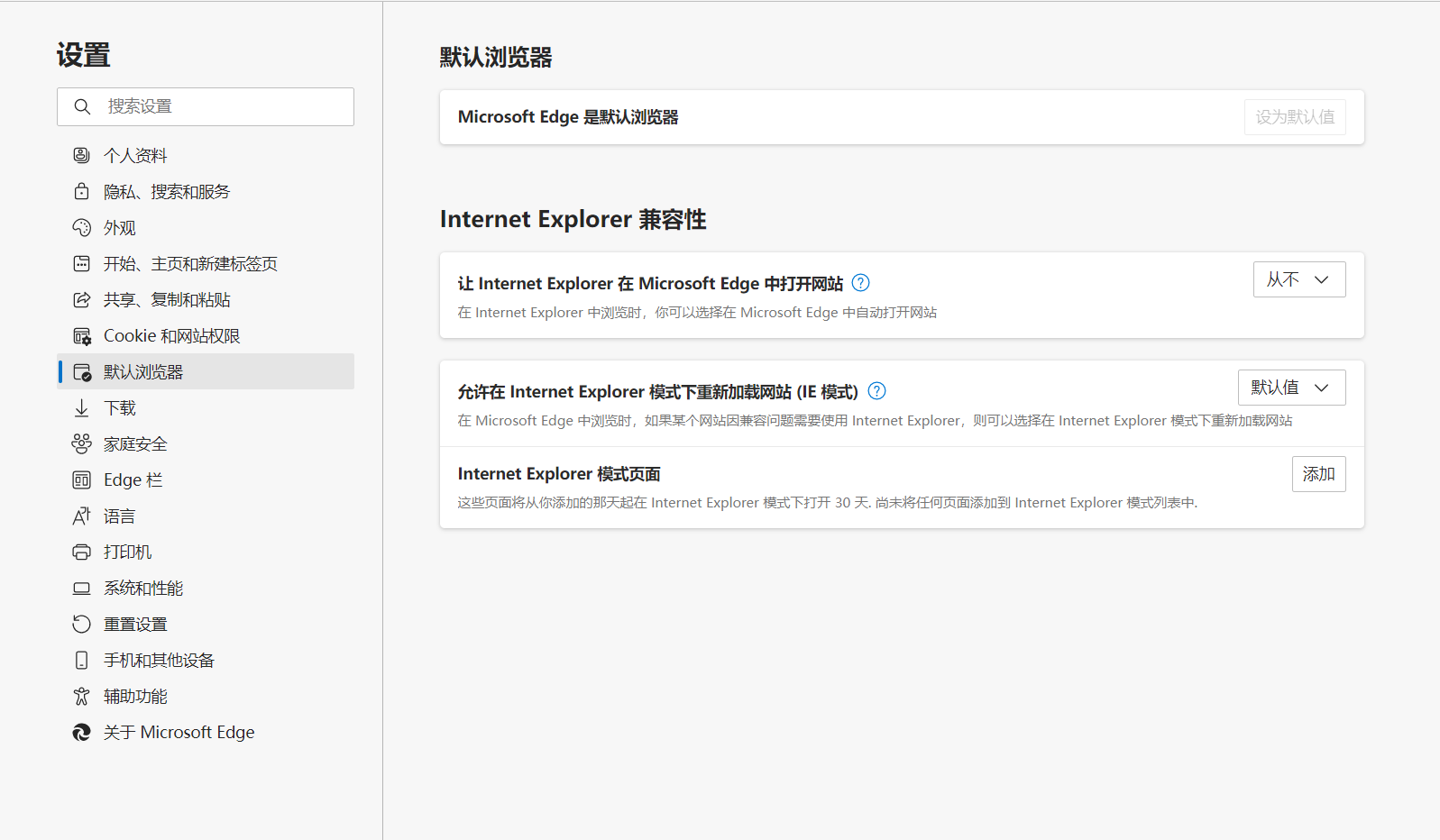Open 重置设置 page

[x=206, y=624]
